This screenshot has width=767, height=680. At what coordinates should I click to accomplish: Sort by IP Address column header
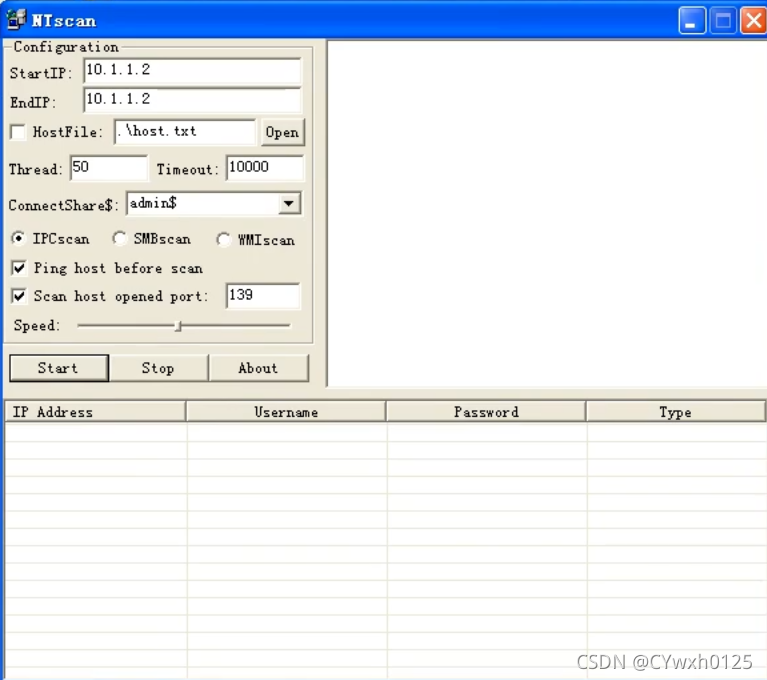click(x=95, y=412)
